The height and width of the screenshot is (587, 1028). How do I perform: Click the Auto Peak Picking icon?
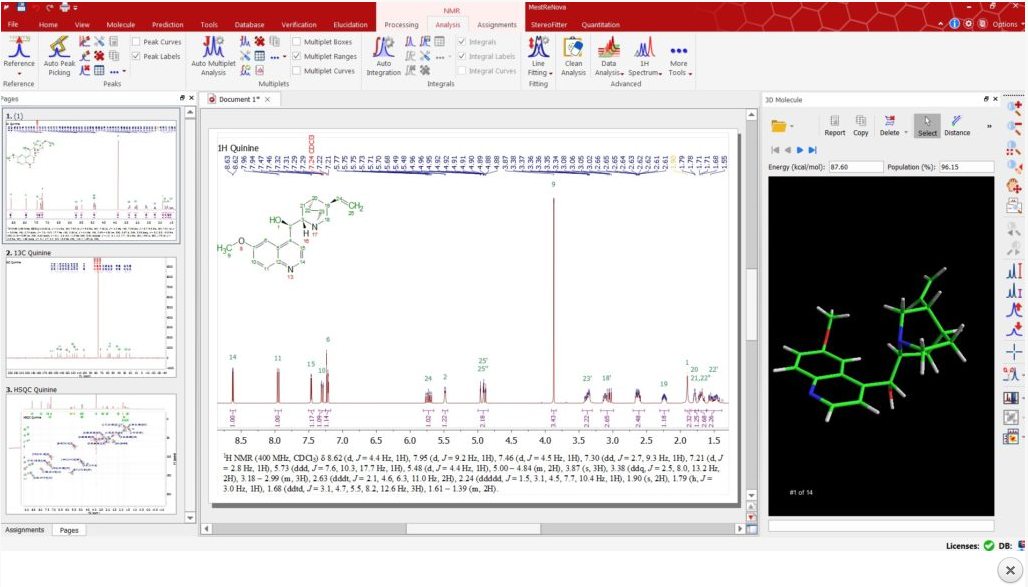coord(59,48)
